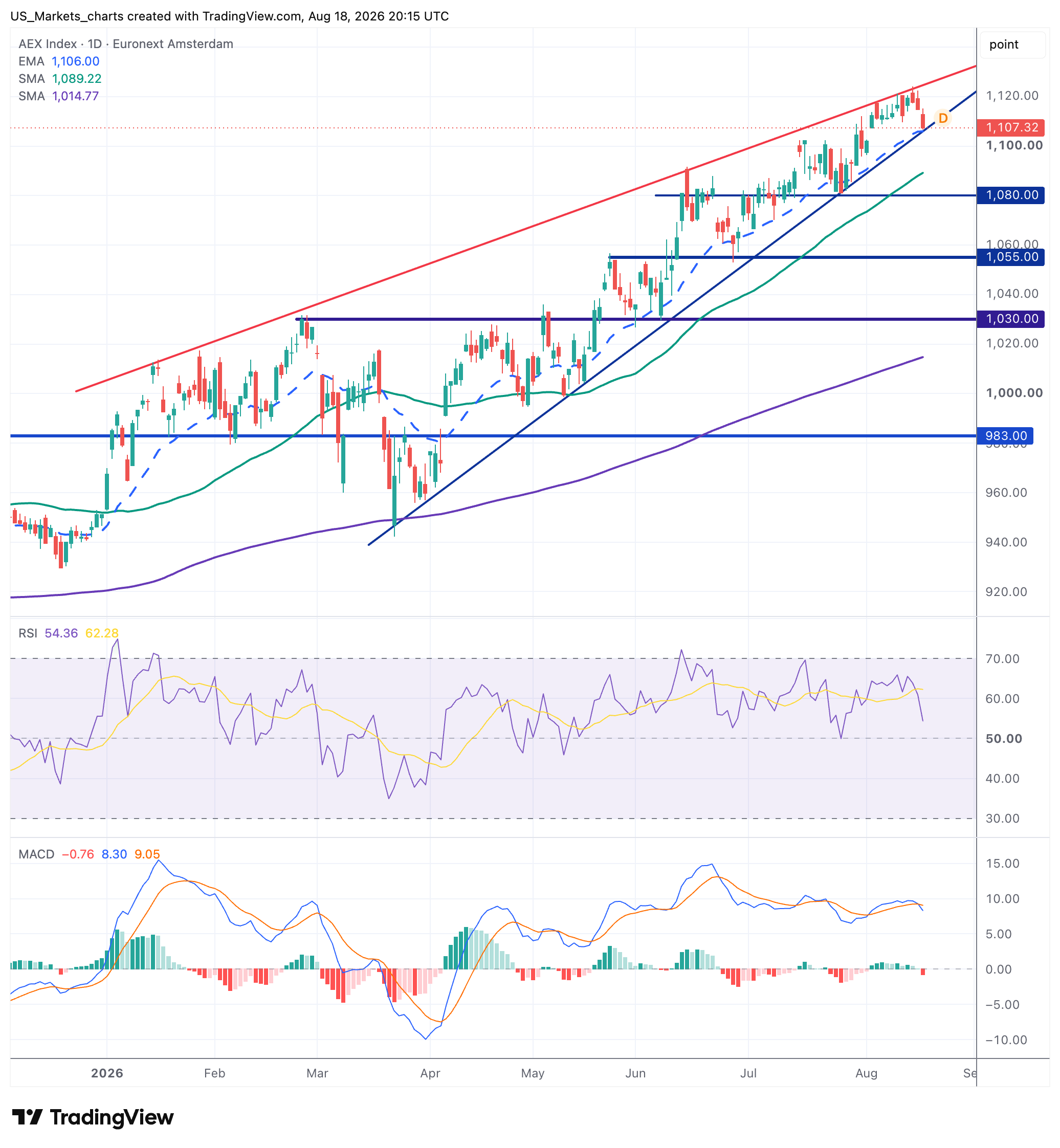Select the 1,055.00 horizontal line price label
Viewport: 1060px width, 1148px height.
point(1011,257)
